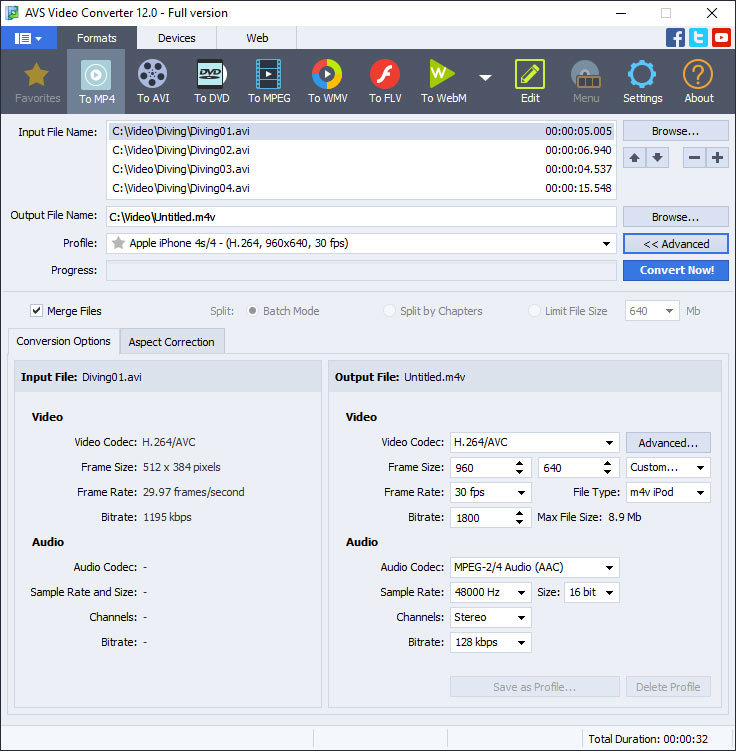The width and height of the screenshot is (736, 751).
Task: Open the audio Bitrate 128 kbps dropdown
Action: tap(490, 642)
